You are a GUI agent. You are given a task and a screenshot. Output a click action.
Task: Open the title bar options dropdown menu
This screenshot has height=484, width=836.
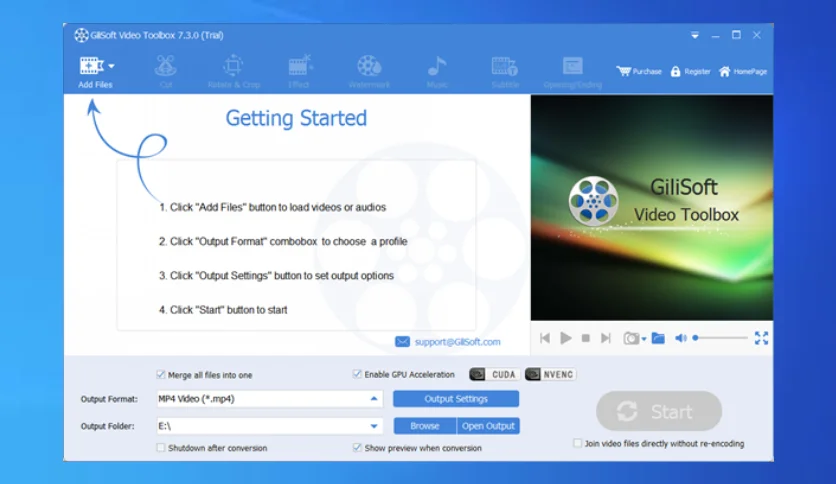coord(695,35)
